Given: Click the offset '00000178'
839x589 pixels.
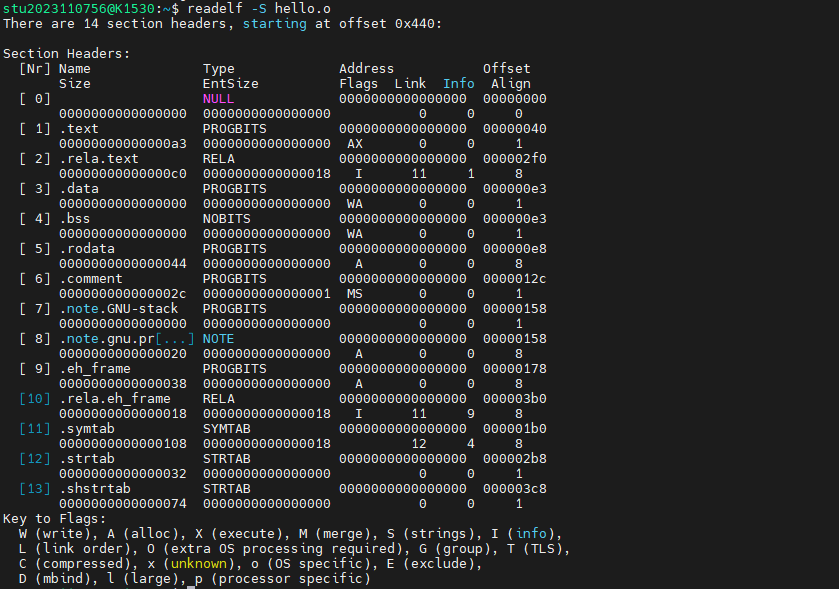Looking at the screenshot, I should pyautogui.click(x=515, y=368).
